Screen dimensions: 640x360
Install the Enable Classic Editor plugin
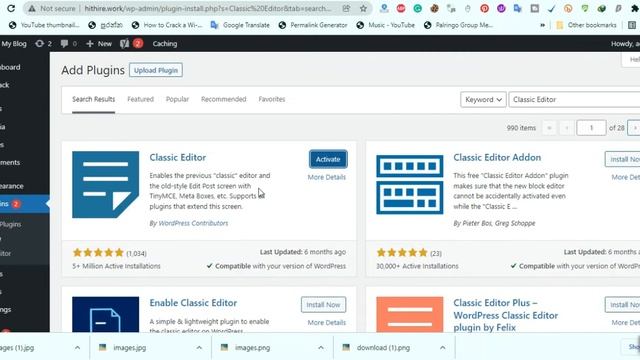pos(323,304)
